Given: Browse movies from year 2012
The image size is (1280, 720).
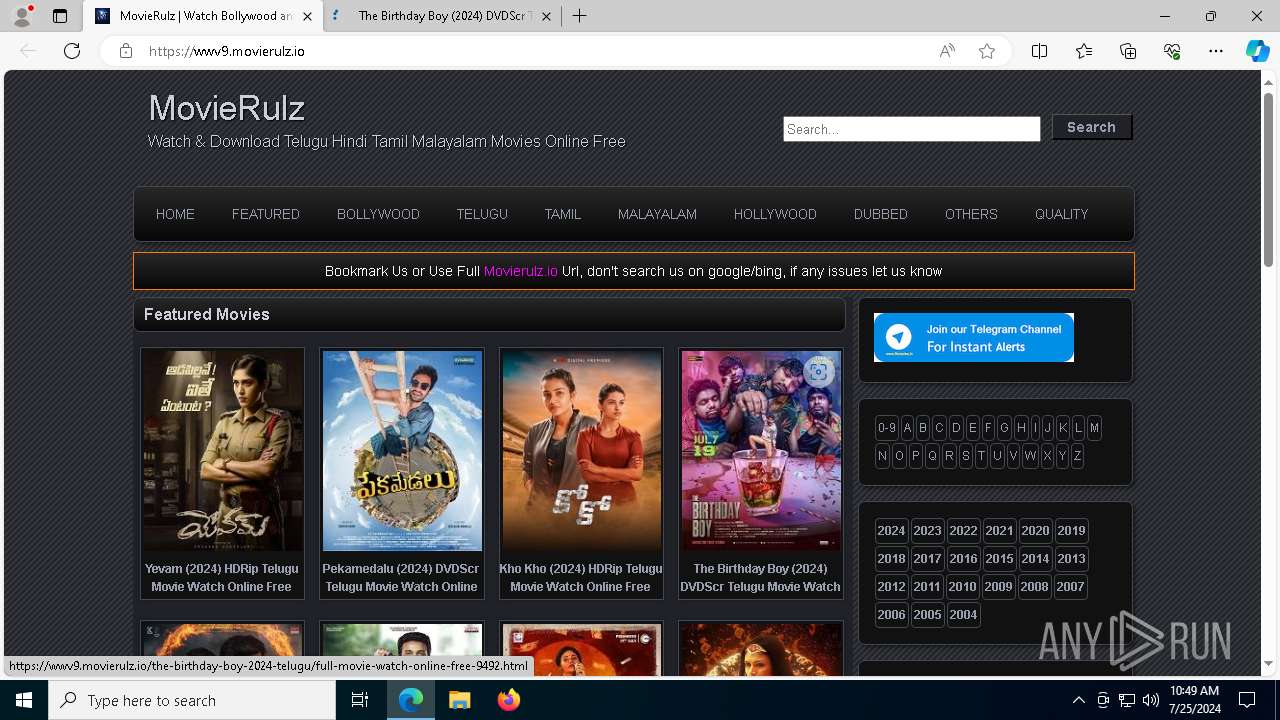Looking at the screenshot, I should [891, 587].
